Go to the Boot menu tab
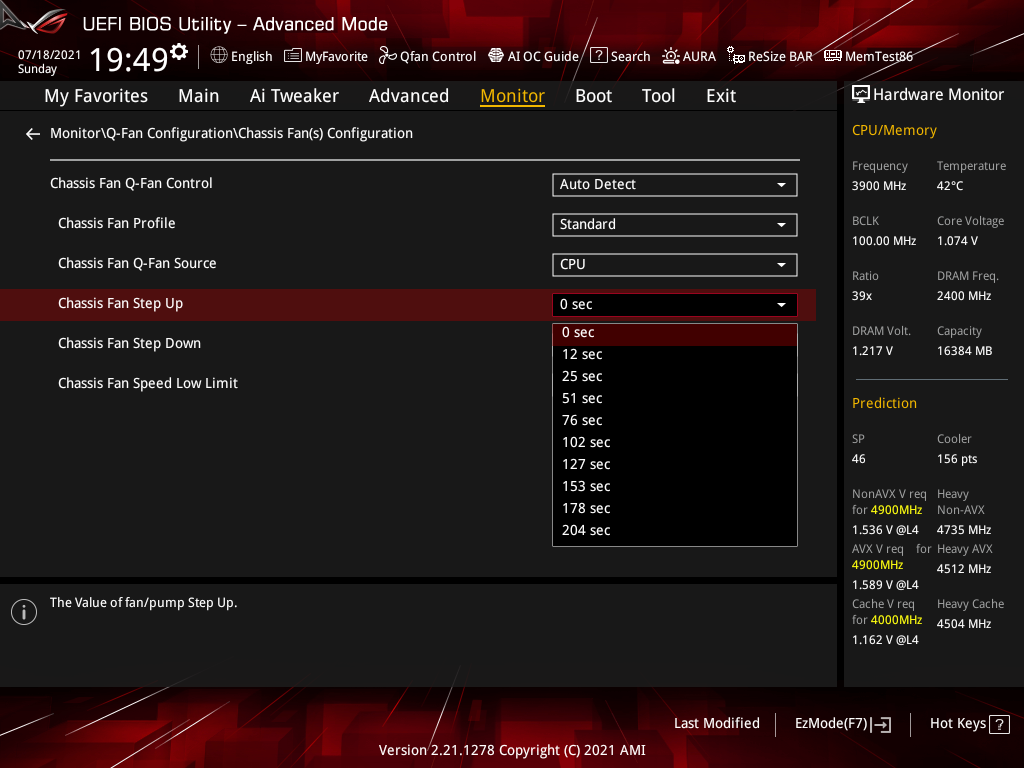 tap(593, 95)
